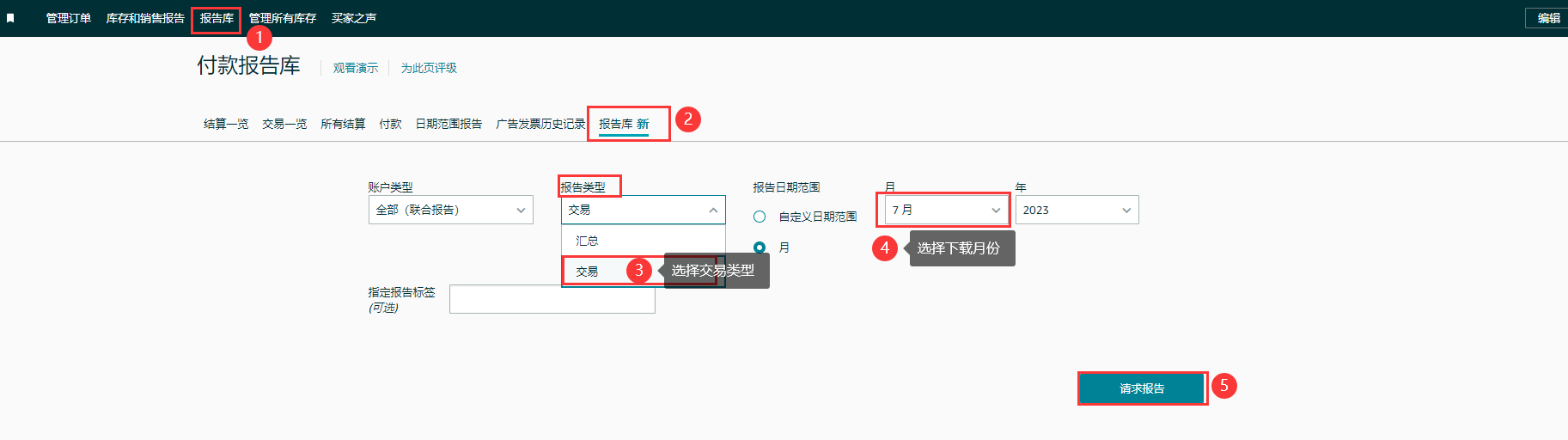Open 管理订单 in the top navigation
This screenshot has height=440, width=1568.
coord(69,18)
